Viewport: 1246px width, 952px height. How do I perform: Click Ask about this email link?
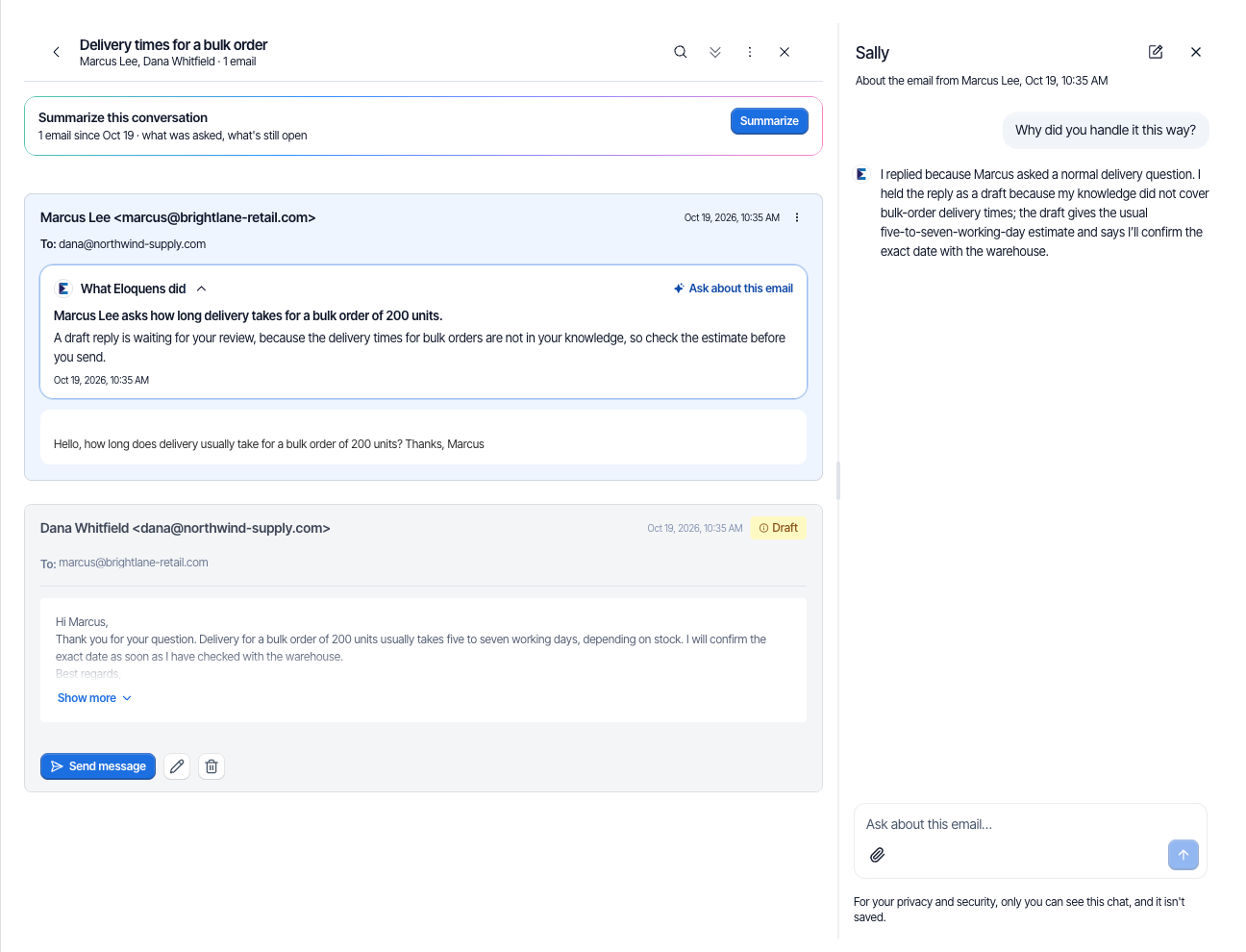734,288
